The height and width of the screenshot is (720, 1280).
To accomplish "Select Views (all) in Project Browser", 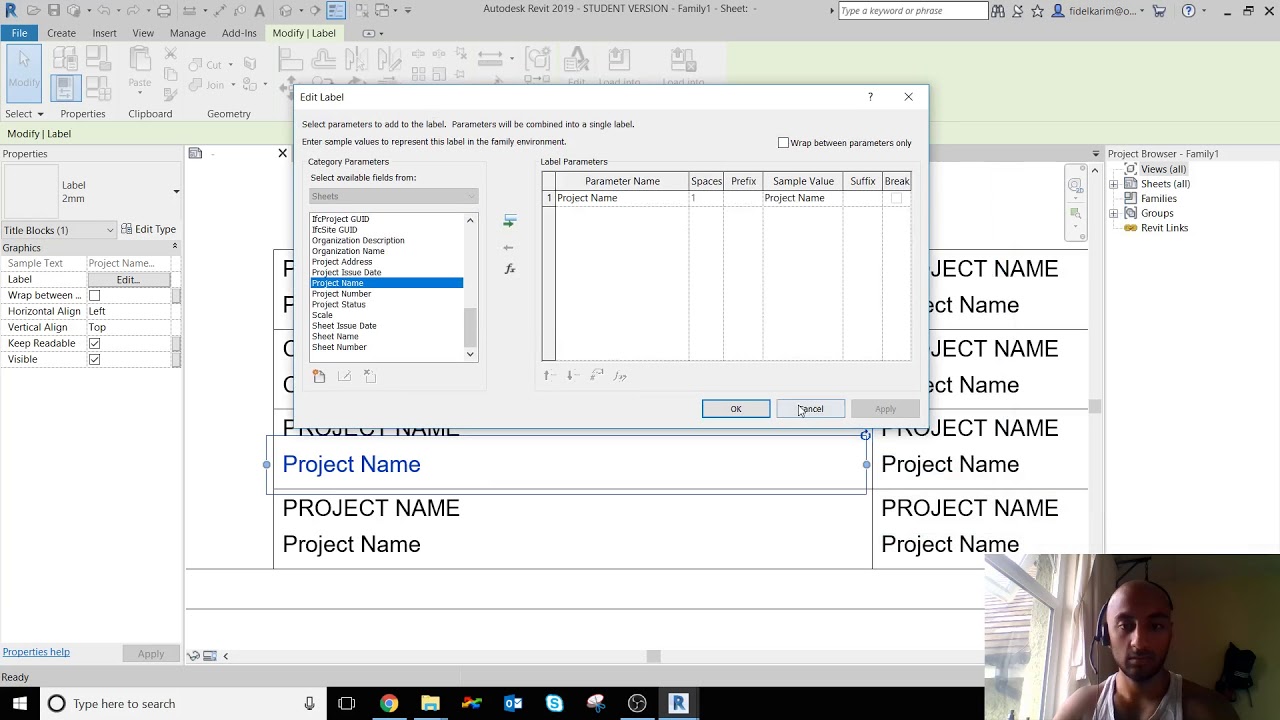I will click(1163, 169).
